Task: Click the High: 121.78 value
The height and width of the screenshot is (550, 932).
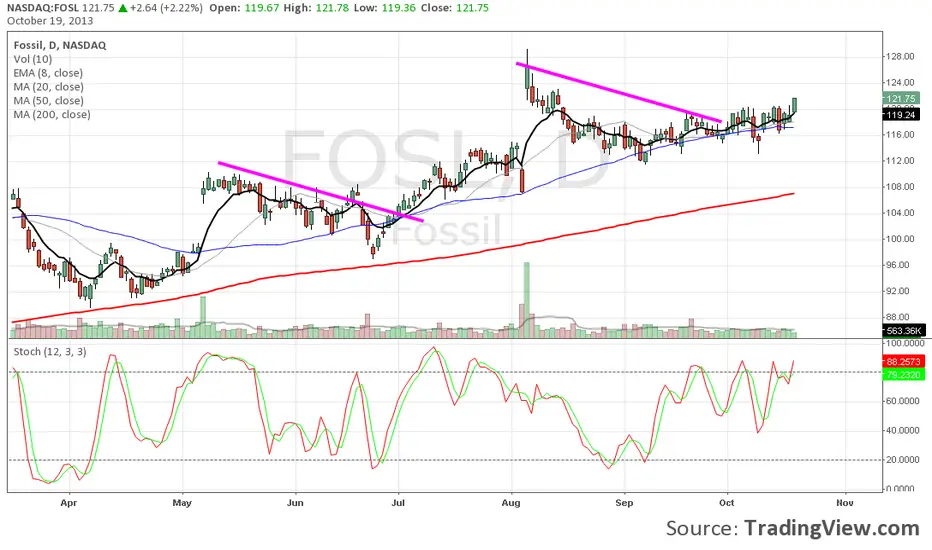Action: click(314, 8)
